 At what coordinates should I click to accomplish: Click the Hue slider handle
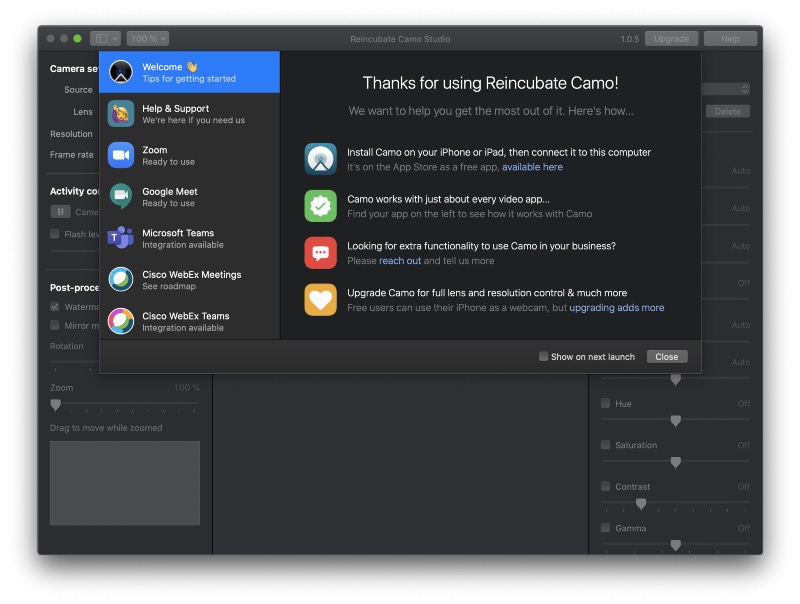tap(676, 421)
